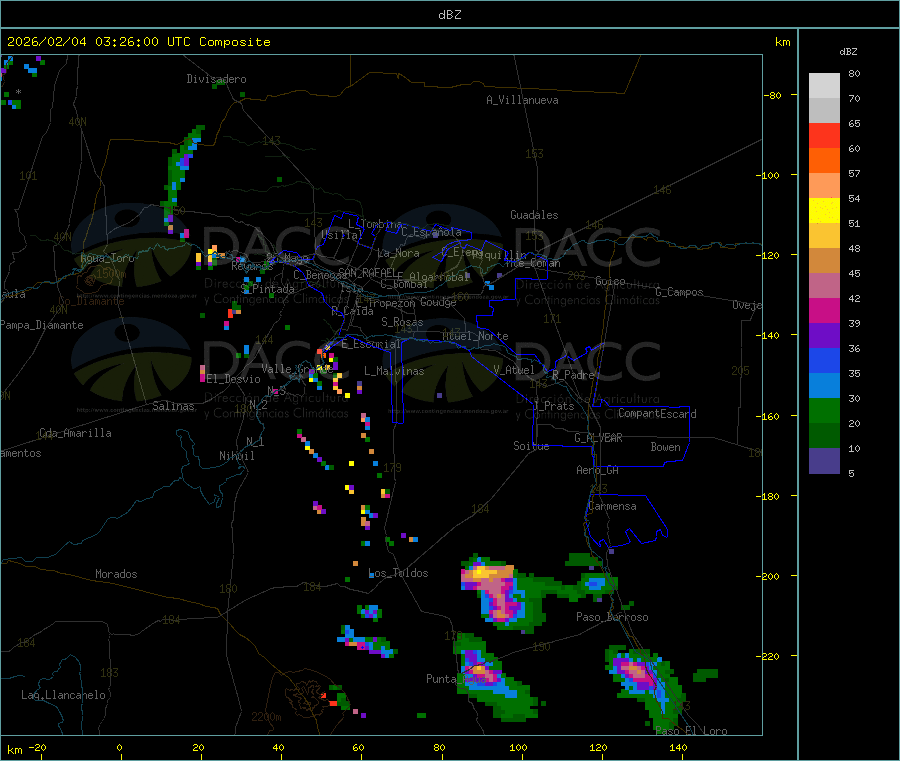Screen dimensions: 900x761
Task: Click the timestamp '2026/02/04 03:26:00 UTC Composite'
Action: (x=138, y=42)
